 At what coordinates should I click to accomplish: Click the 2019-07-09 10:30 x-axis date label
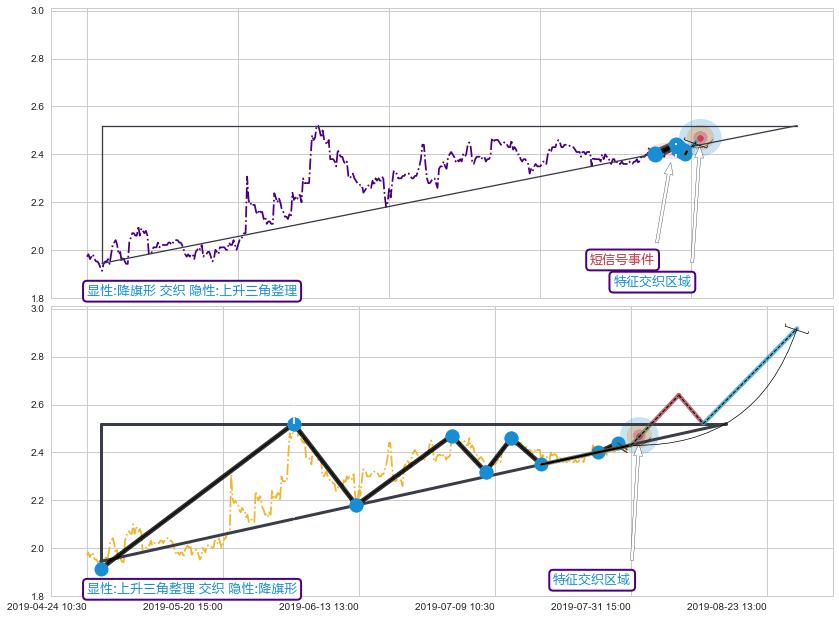[454, 606]
